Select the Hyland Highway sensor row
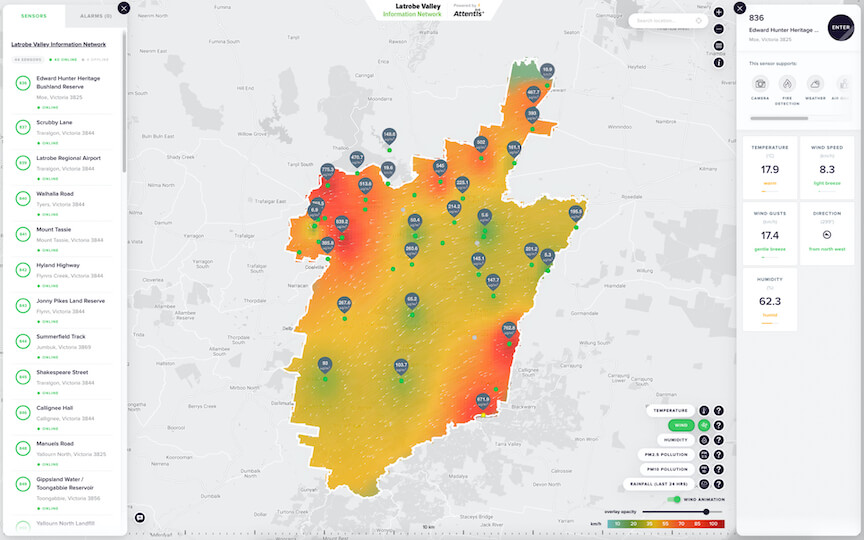Viewport: 864px width, 540px height. pyautogui.click(x=62, y=275)
